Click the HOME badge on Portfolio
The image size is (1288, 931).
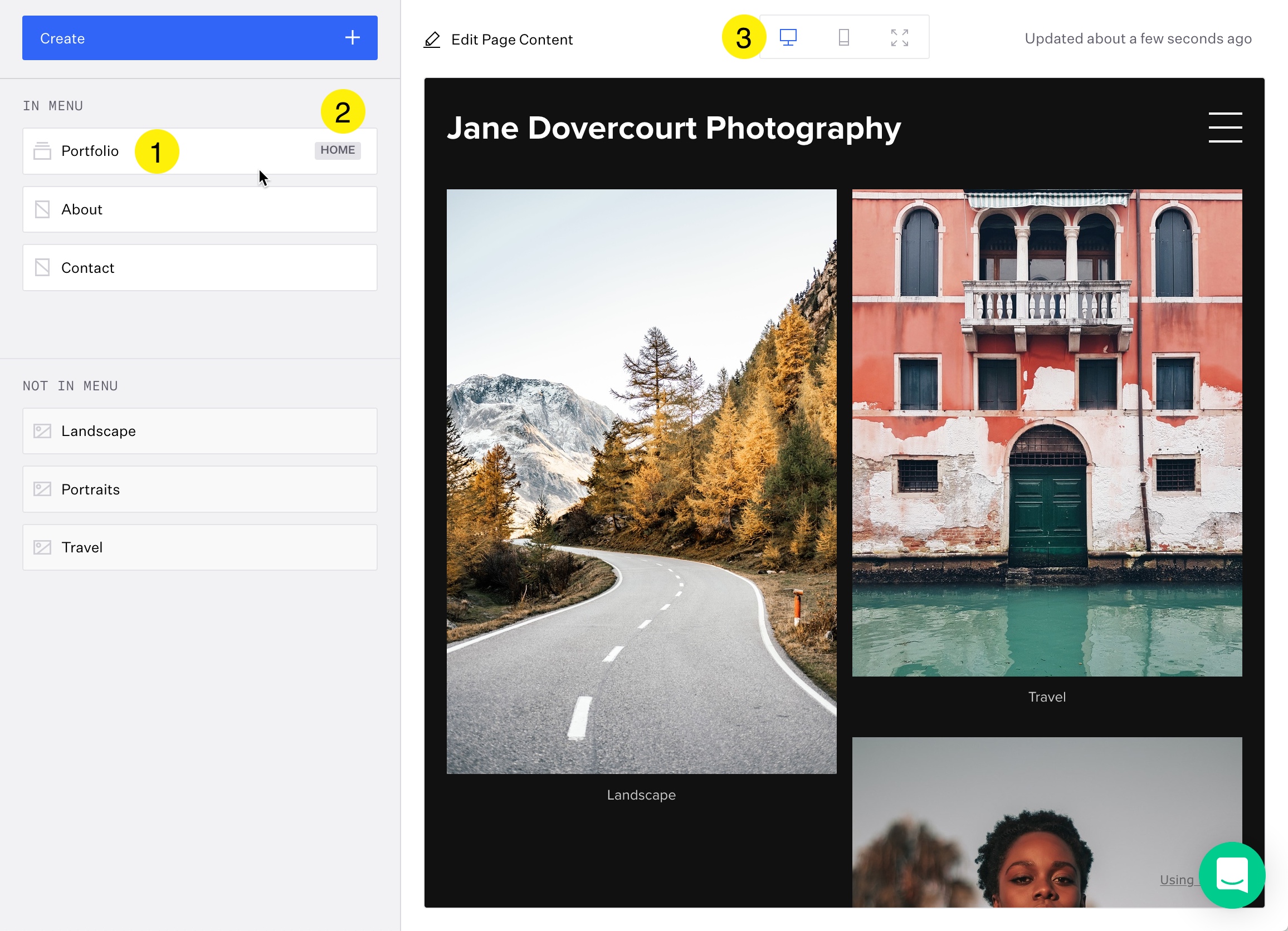[338, 150]
